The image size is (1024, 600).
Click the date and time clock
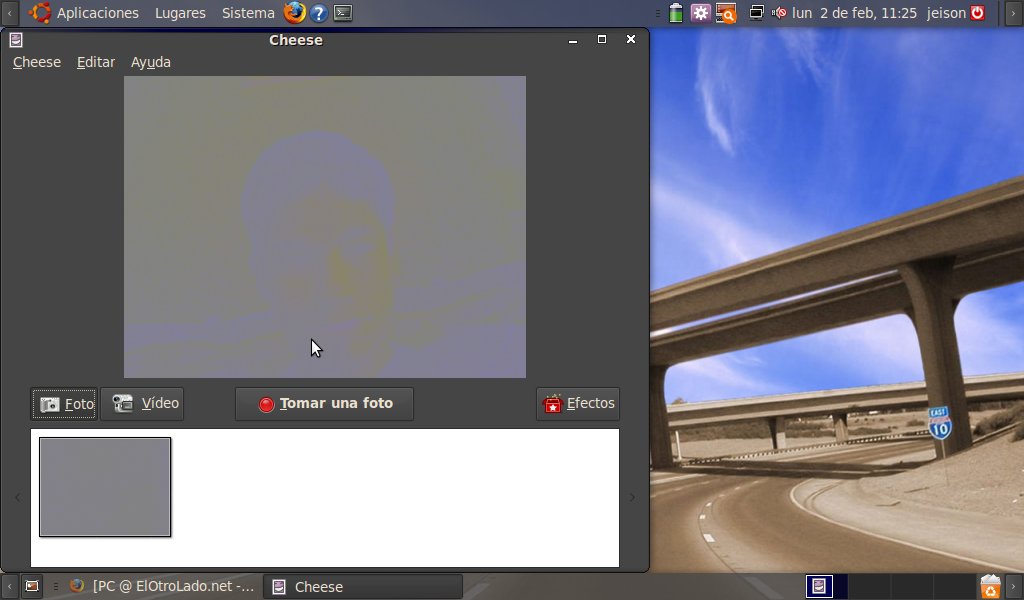click(854, 13)
